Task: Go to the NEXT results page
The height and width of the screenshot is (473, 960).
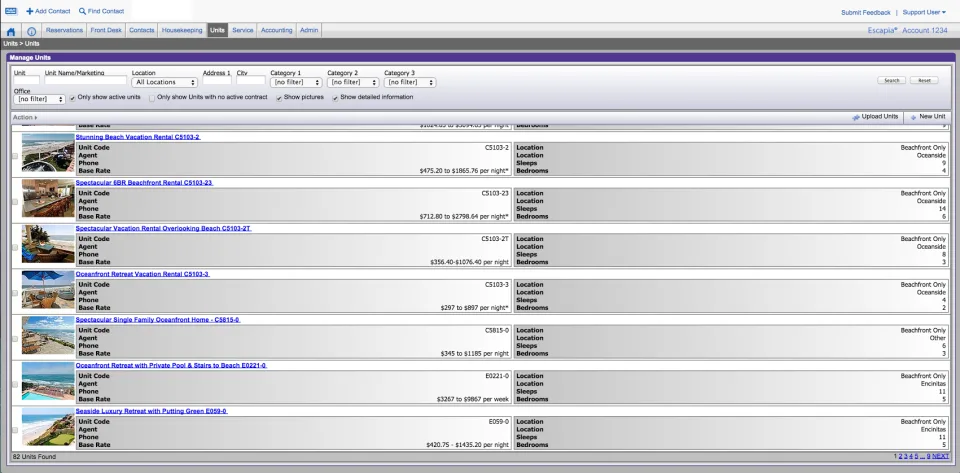Action: pos(940,456)
